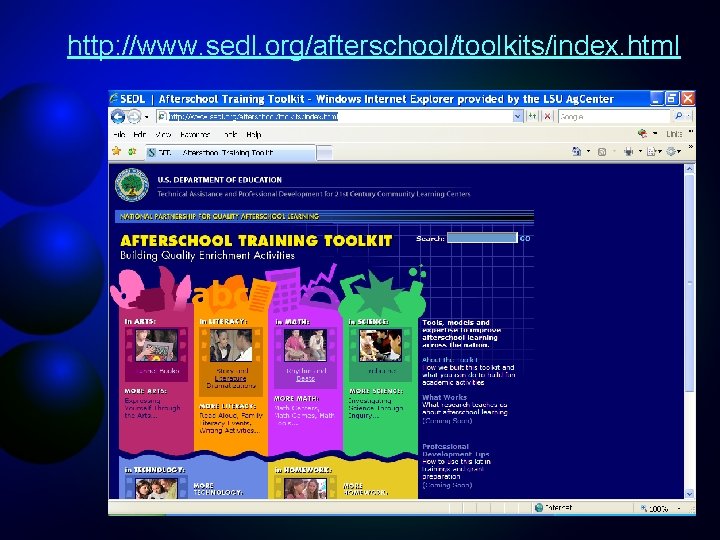Image resolution: width=720 pixels, height=540 pixels.
Task: Open the About the toolkit link
Action: click(450, 360)
